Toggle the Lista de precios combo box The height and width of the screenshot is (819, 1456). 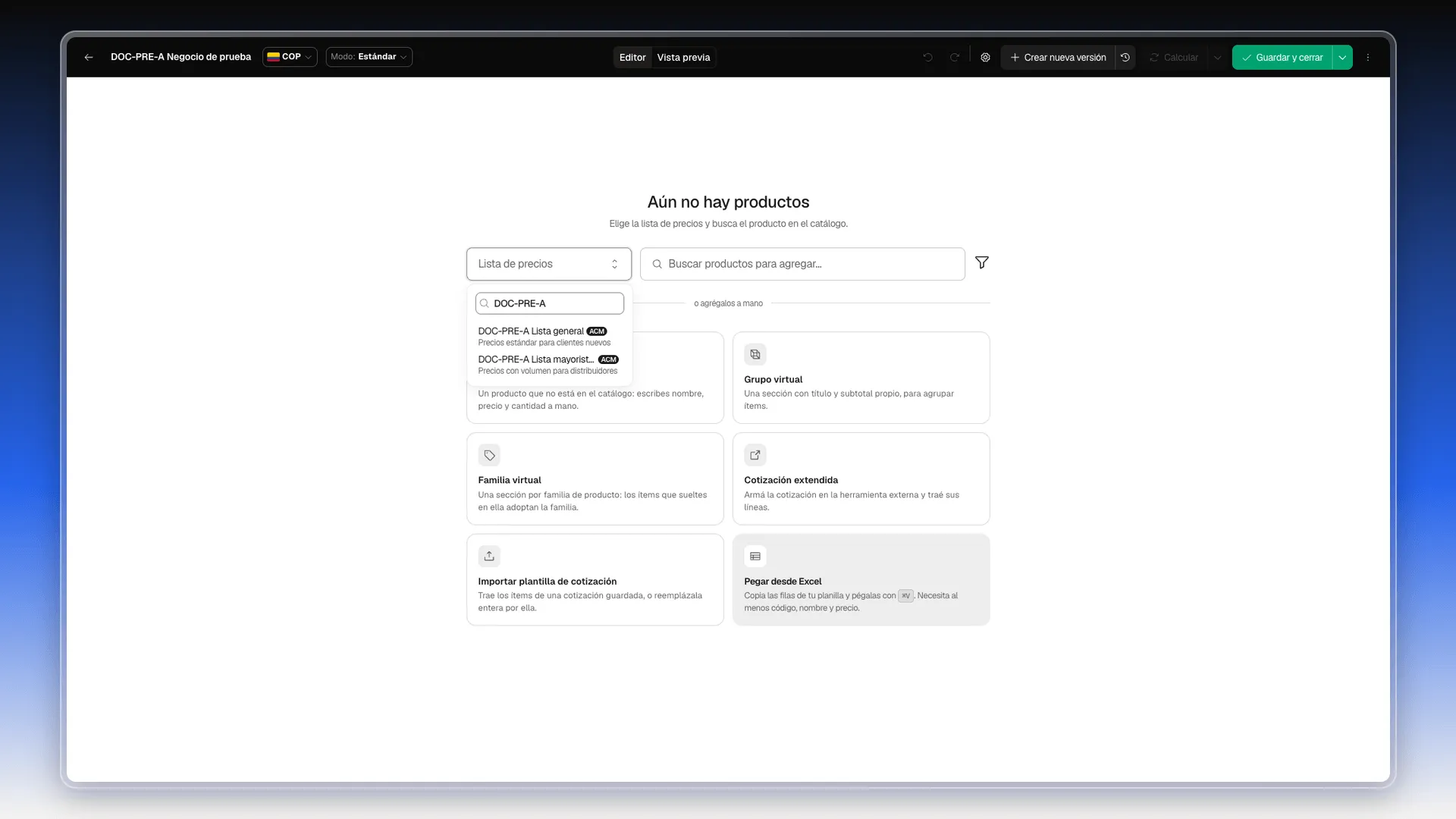549,264
